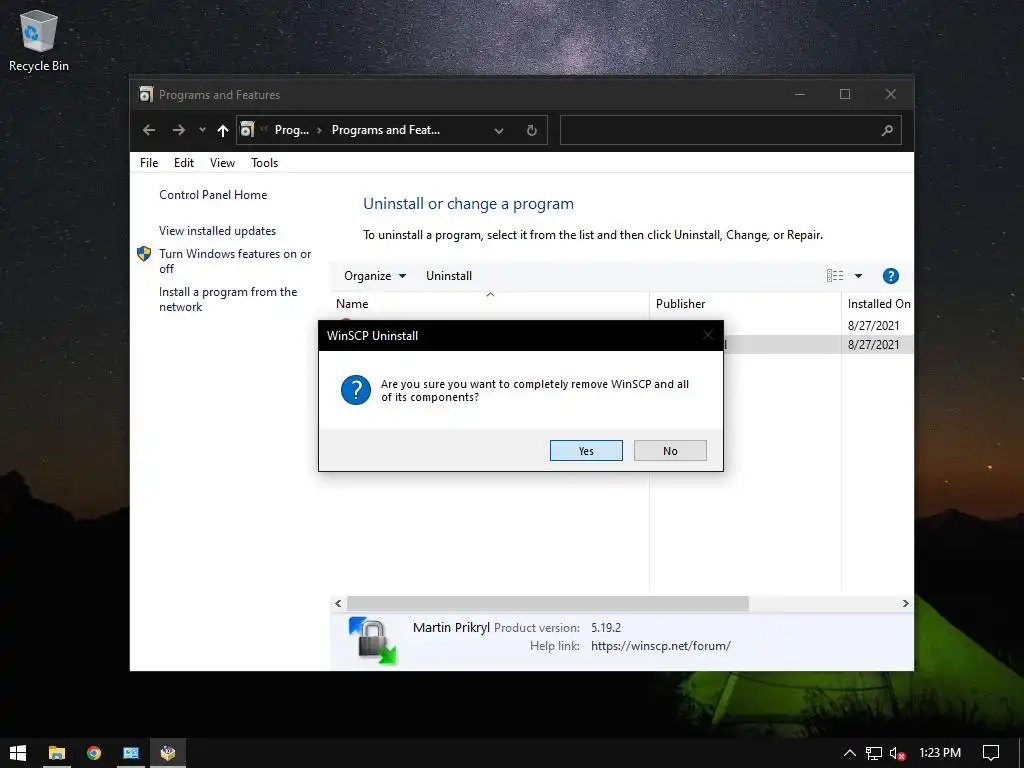This screenshot has width=1024, height=768.
Task: Click the highlighted row's 8/27/2021 date
Action: pos(873,344)
